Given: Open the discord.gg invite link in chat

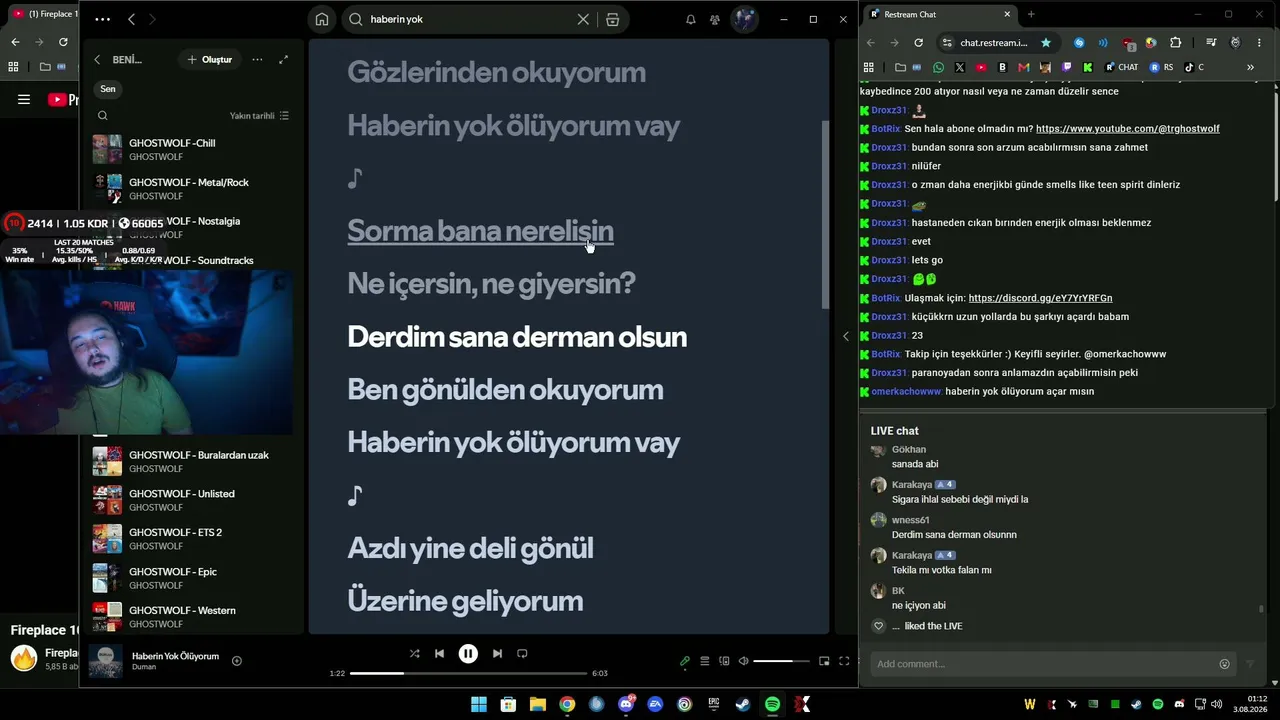Looking at the screenshot, I should [1040, 298].
